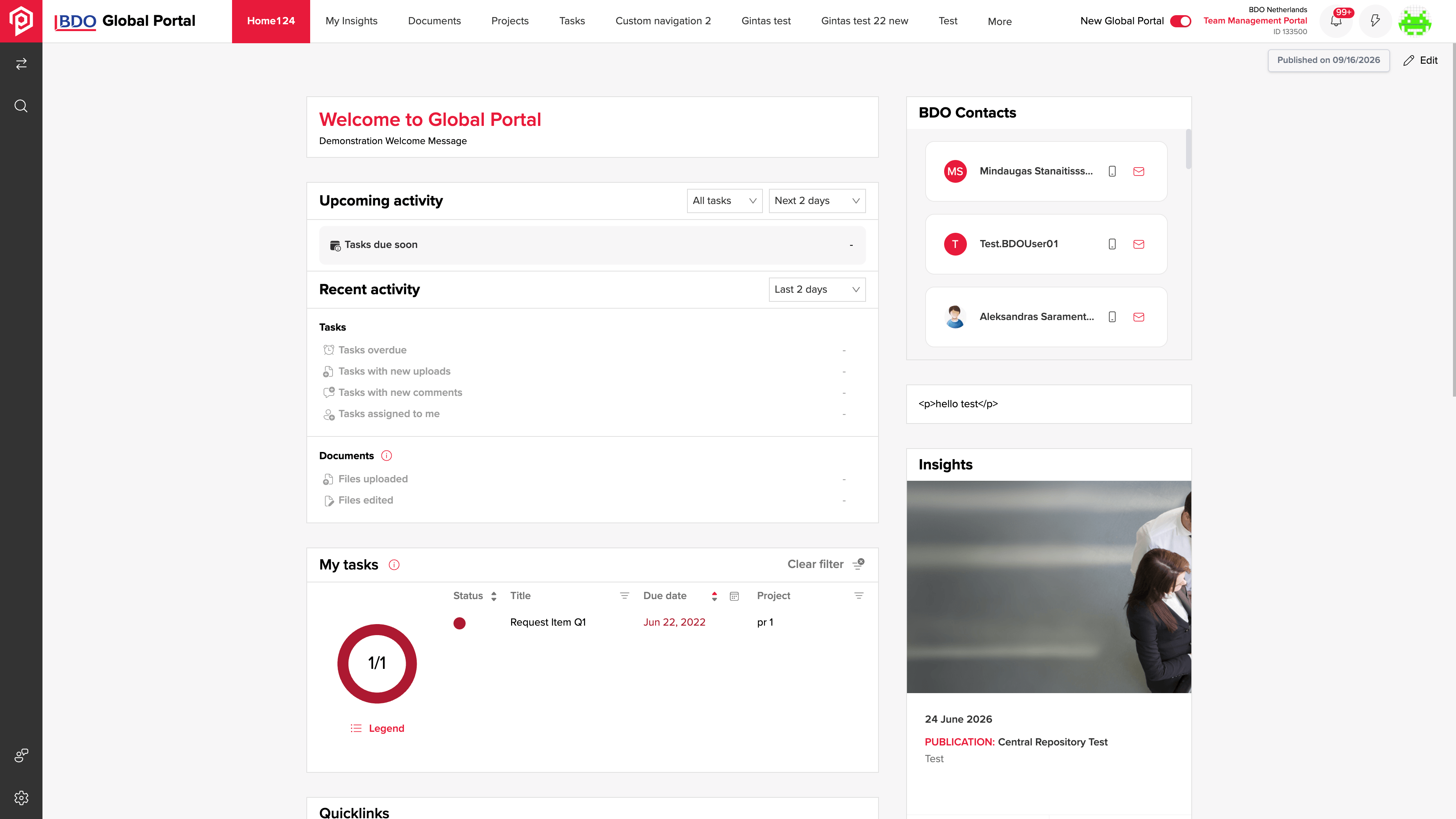Open the Team Management Portal link
The image size is (1456, 819).
coord(1255,21)
